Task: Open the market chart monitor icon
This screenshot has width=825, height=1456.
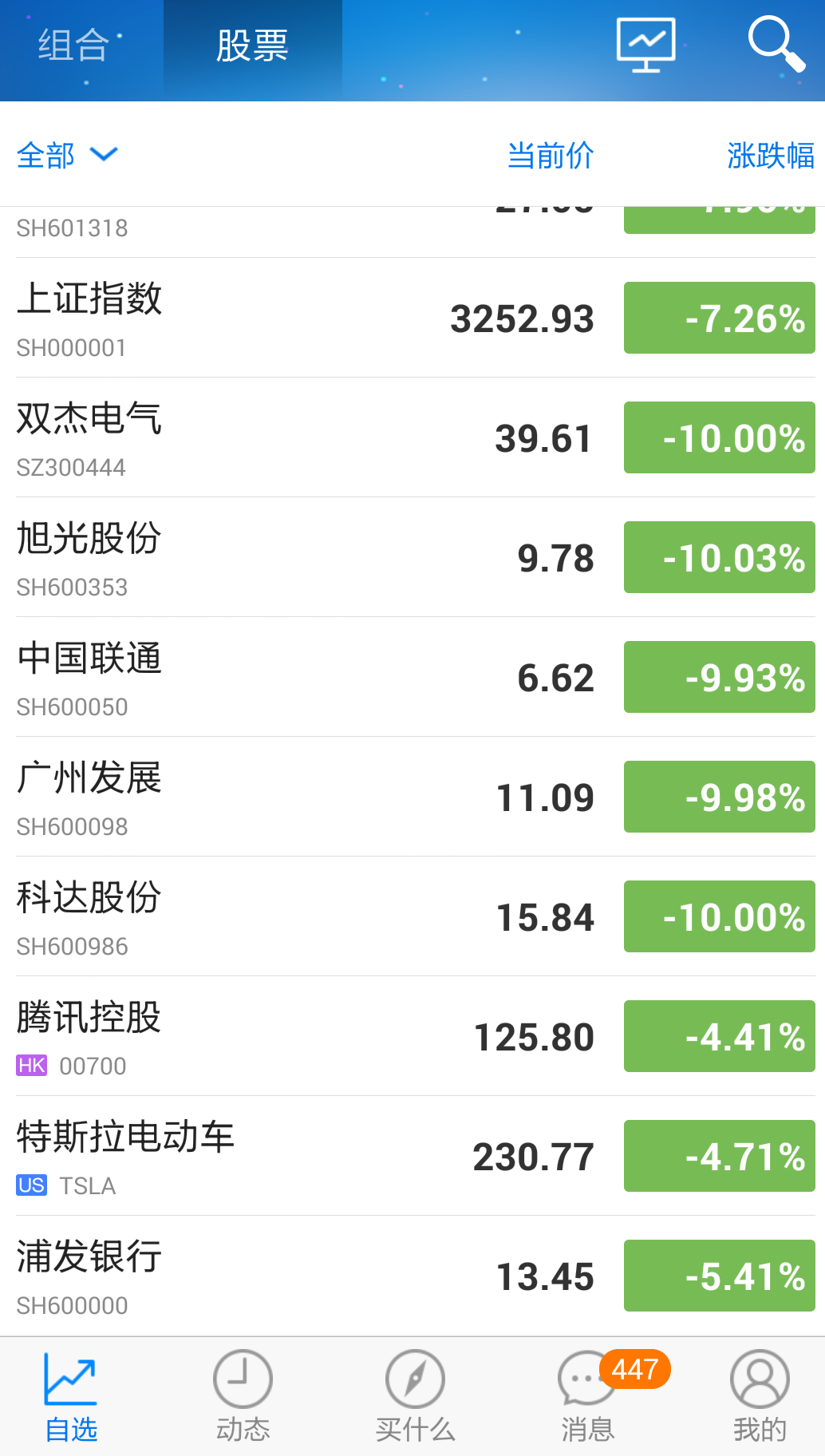Action: (645, 45)
